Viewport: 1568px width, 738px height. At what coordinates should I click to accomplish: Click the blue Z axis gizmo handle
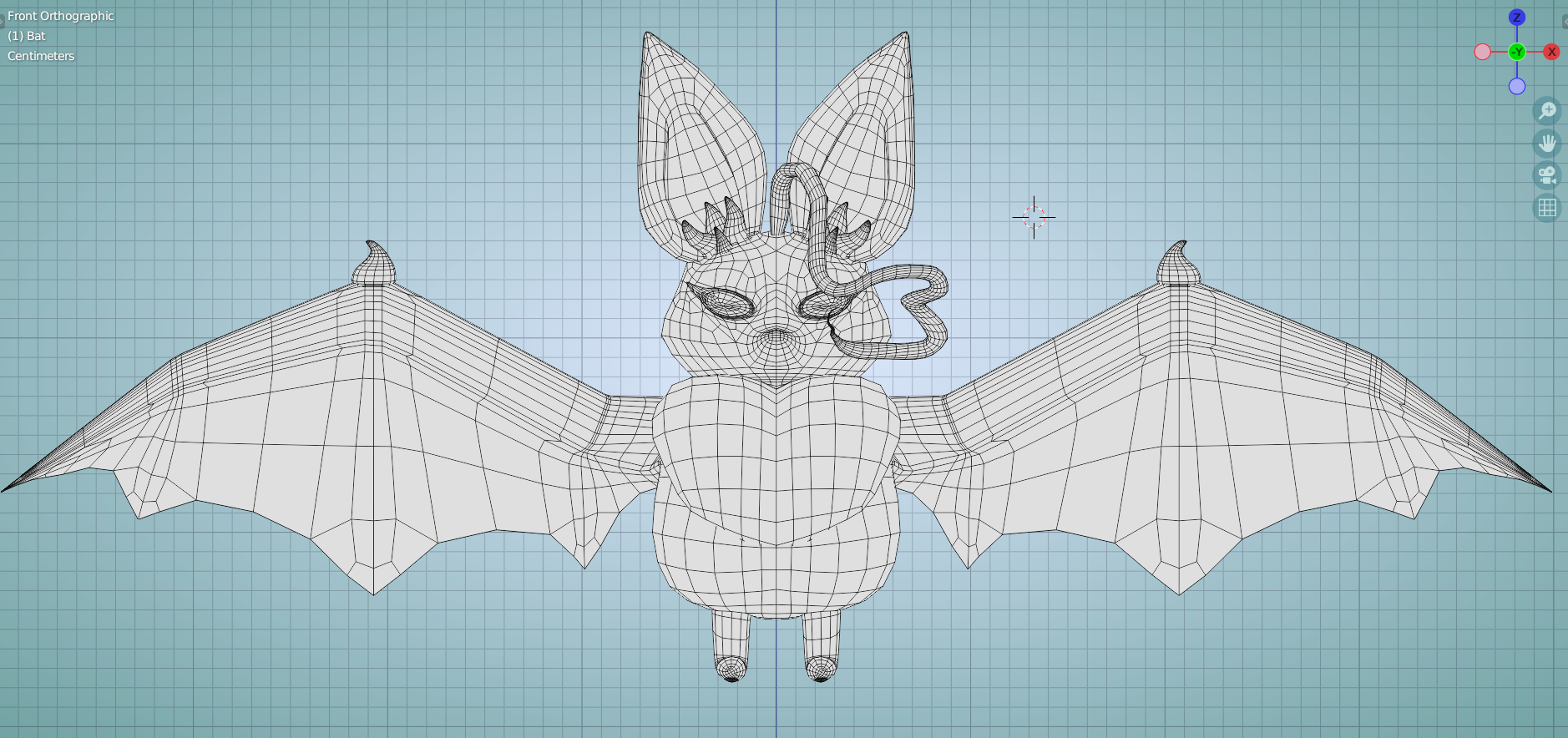pos(1517,18)
